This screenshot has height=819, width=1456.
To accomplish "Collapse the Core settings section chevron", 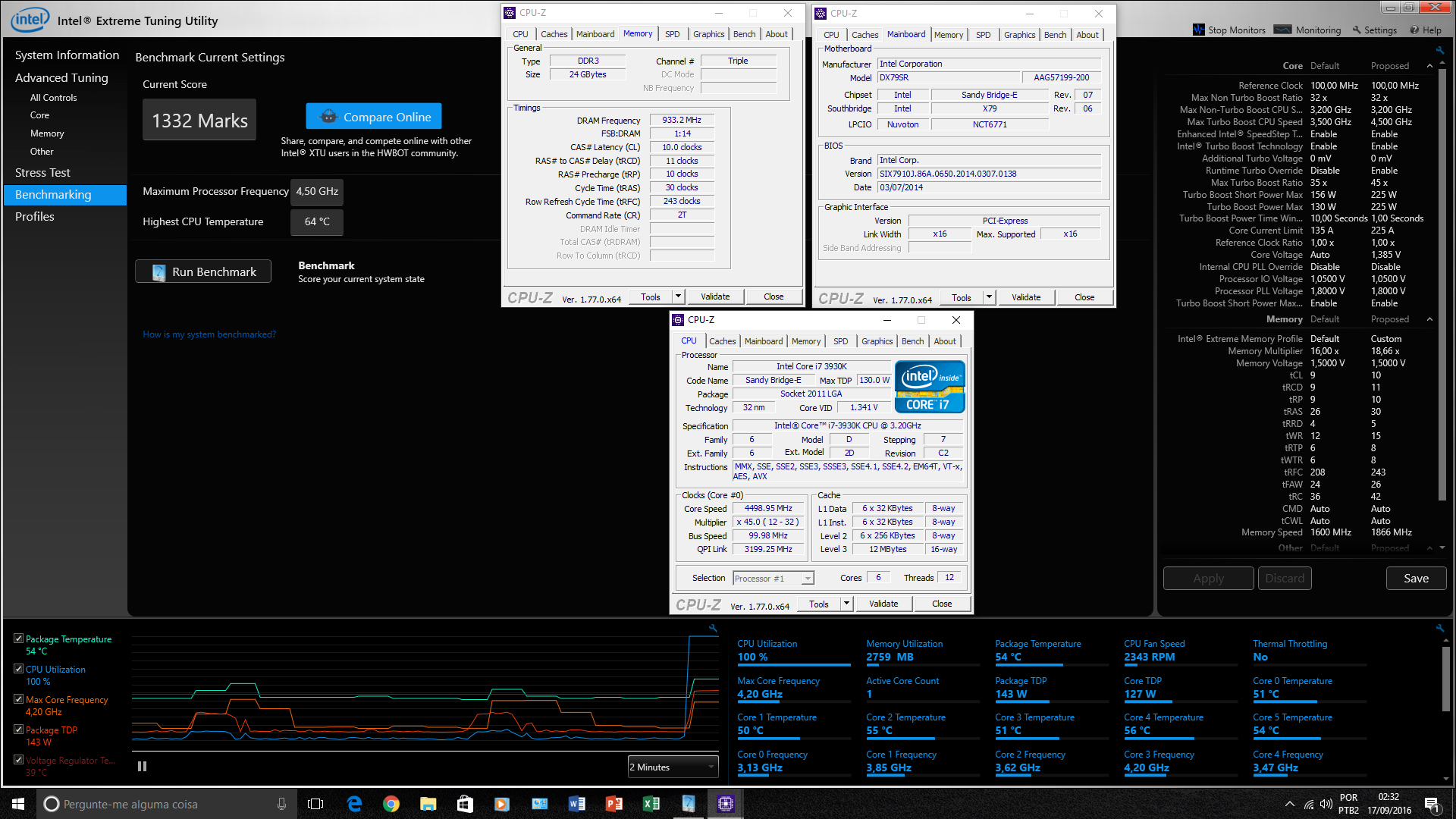I will 1429,66.
